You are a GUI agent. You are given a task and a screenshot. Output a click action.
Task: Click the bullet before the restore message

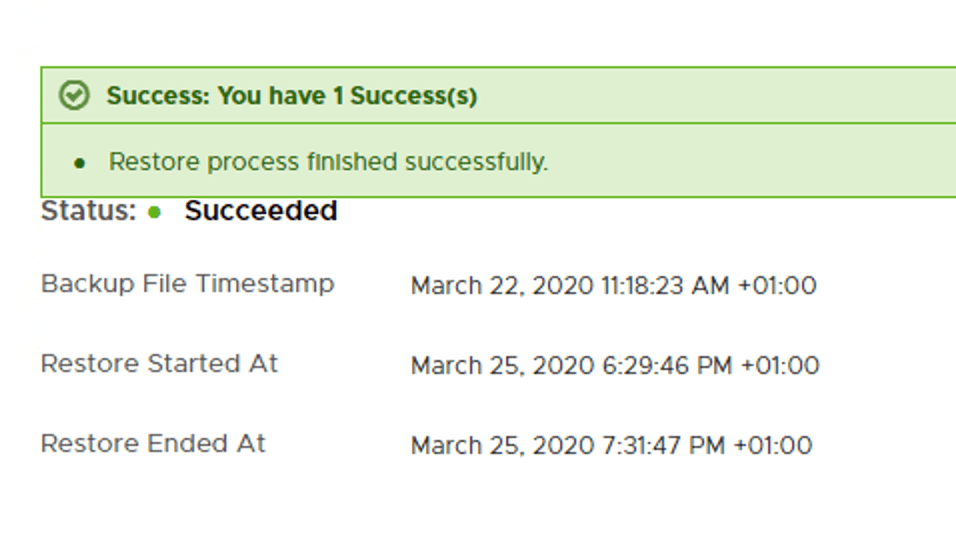click(80, 163)
